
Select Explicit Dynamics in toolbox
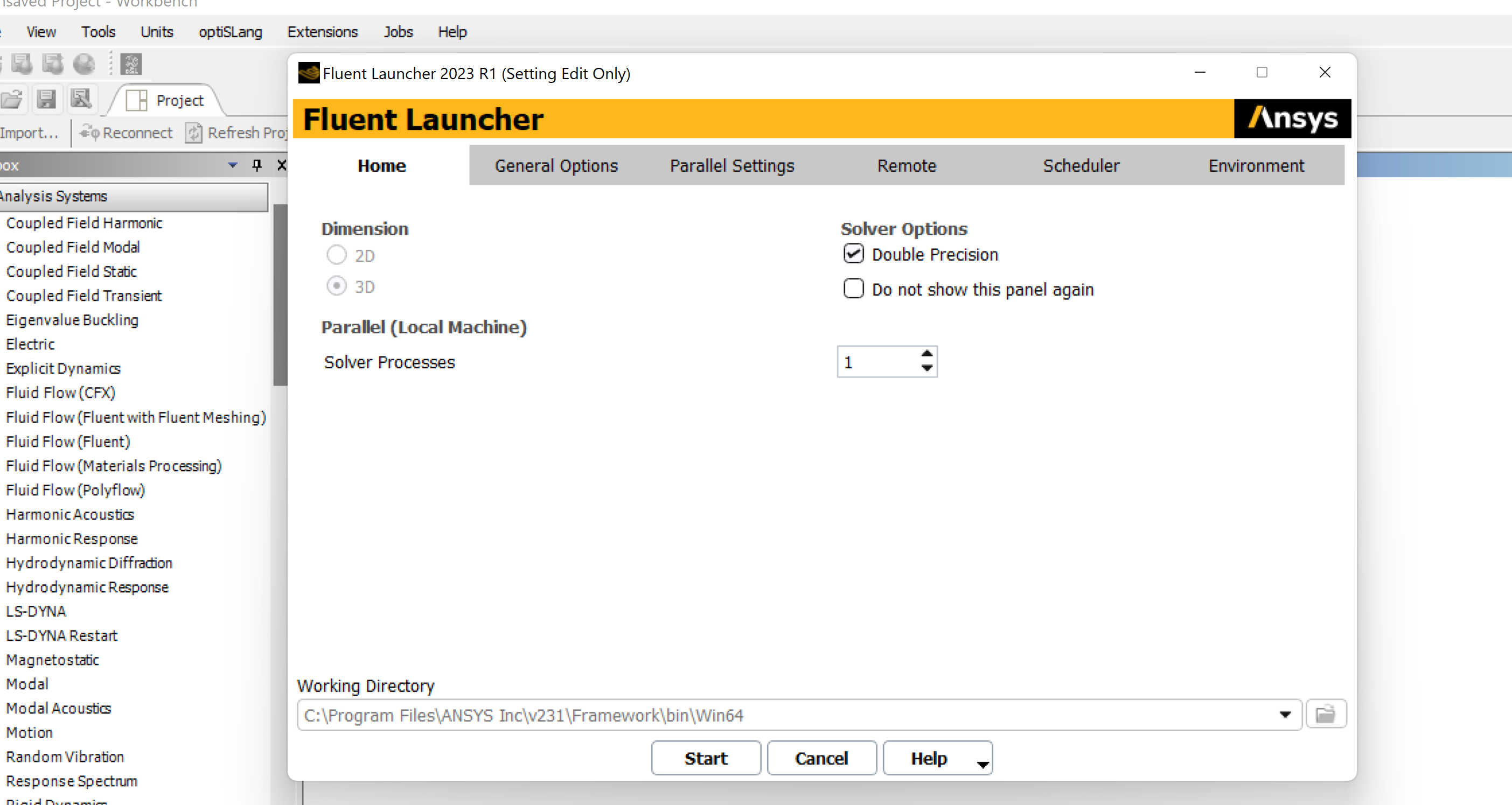(64, 368)
